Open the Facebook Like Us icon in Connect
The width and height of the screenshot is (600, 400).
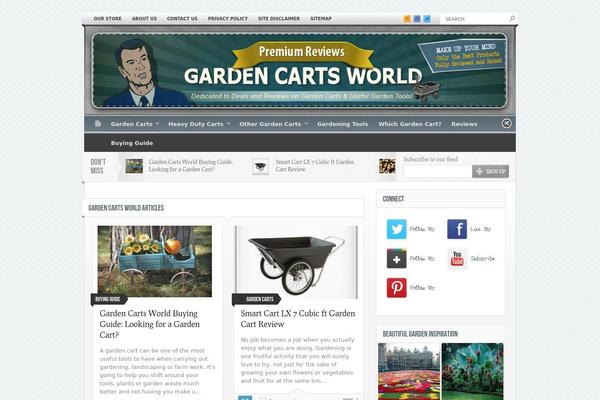pos(457,229)
